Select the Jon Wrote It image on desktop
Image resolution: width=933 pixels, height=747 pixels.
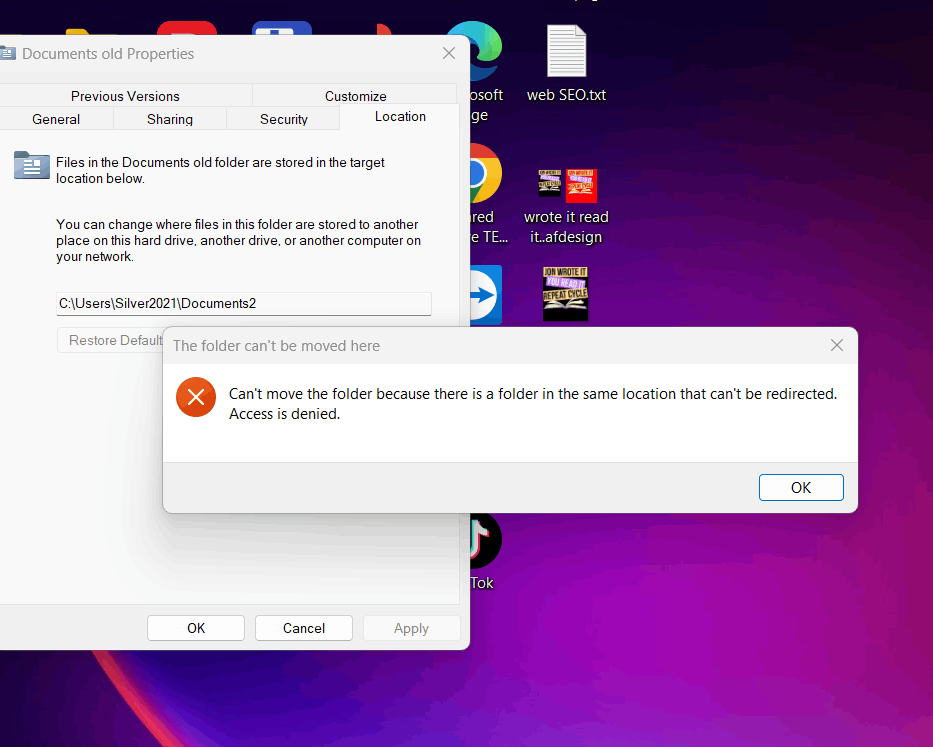pyautogui.click(x=565, y=294)
